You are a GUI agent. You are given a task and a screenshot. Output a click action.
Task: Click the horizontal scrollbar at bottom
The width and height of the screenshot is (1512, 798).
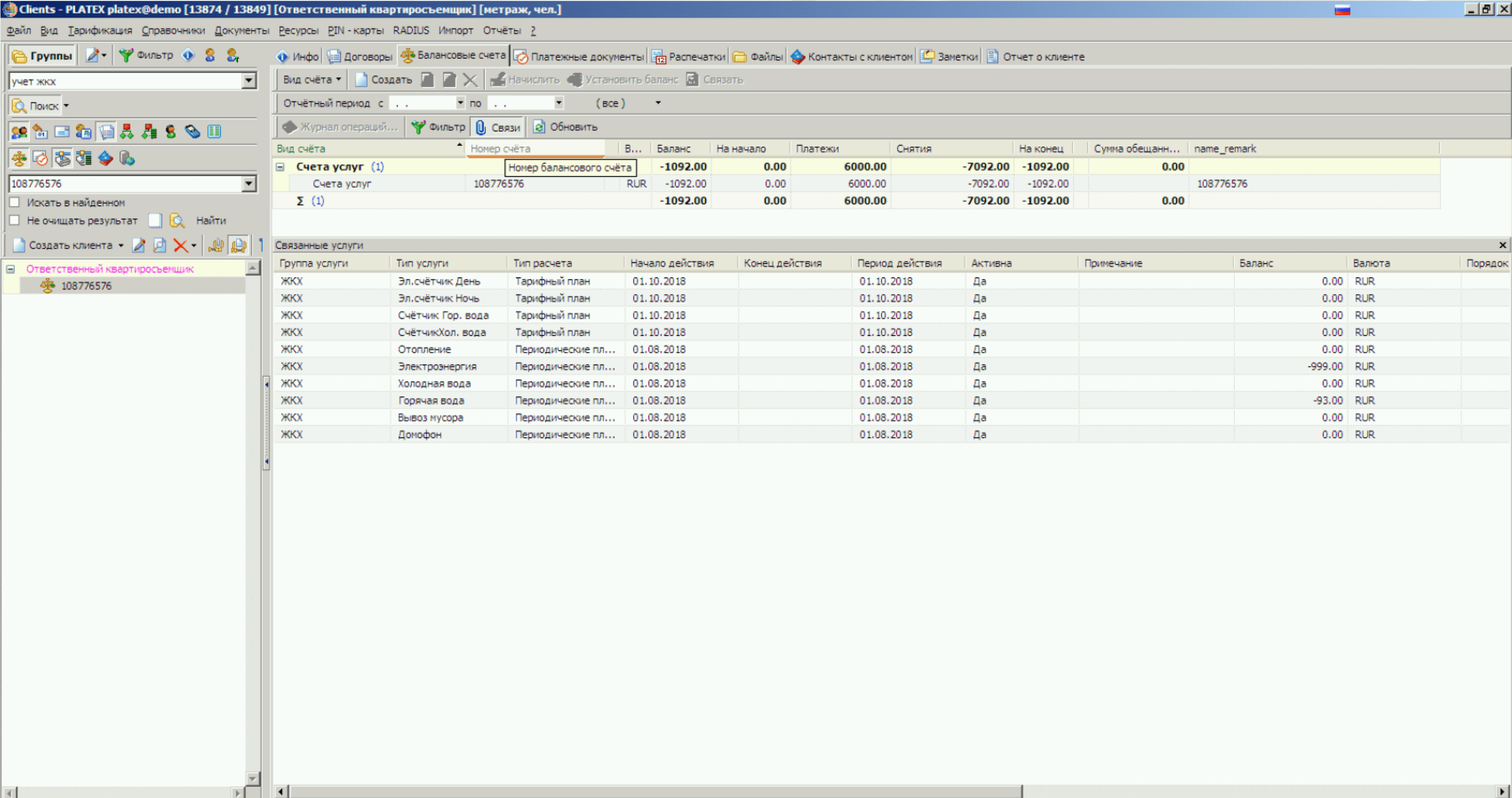tap(656, 791)
